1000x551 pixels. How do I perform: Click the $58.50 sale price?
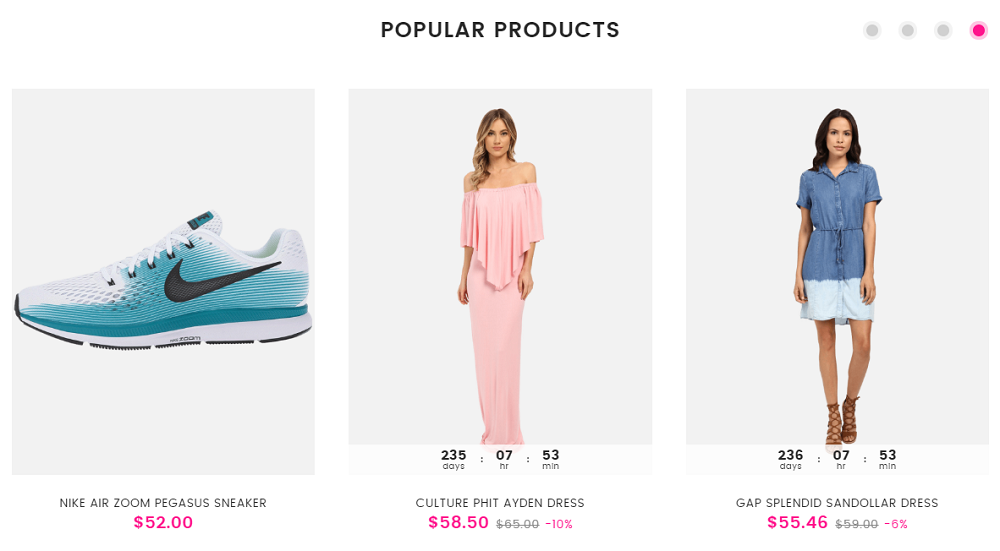coord(458,522)
